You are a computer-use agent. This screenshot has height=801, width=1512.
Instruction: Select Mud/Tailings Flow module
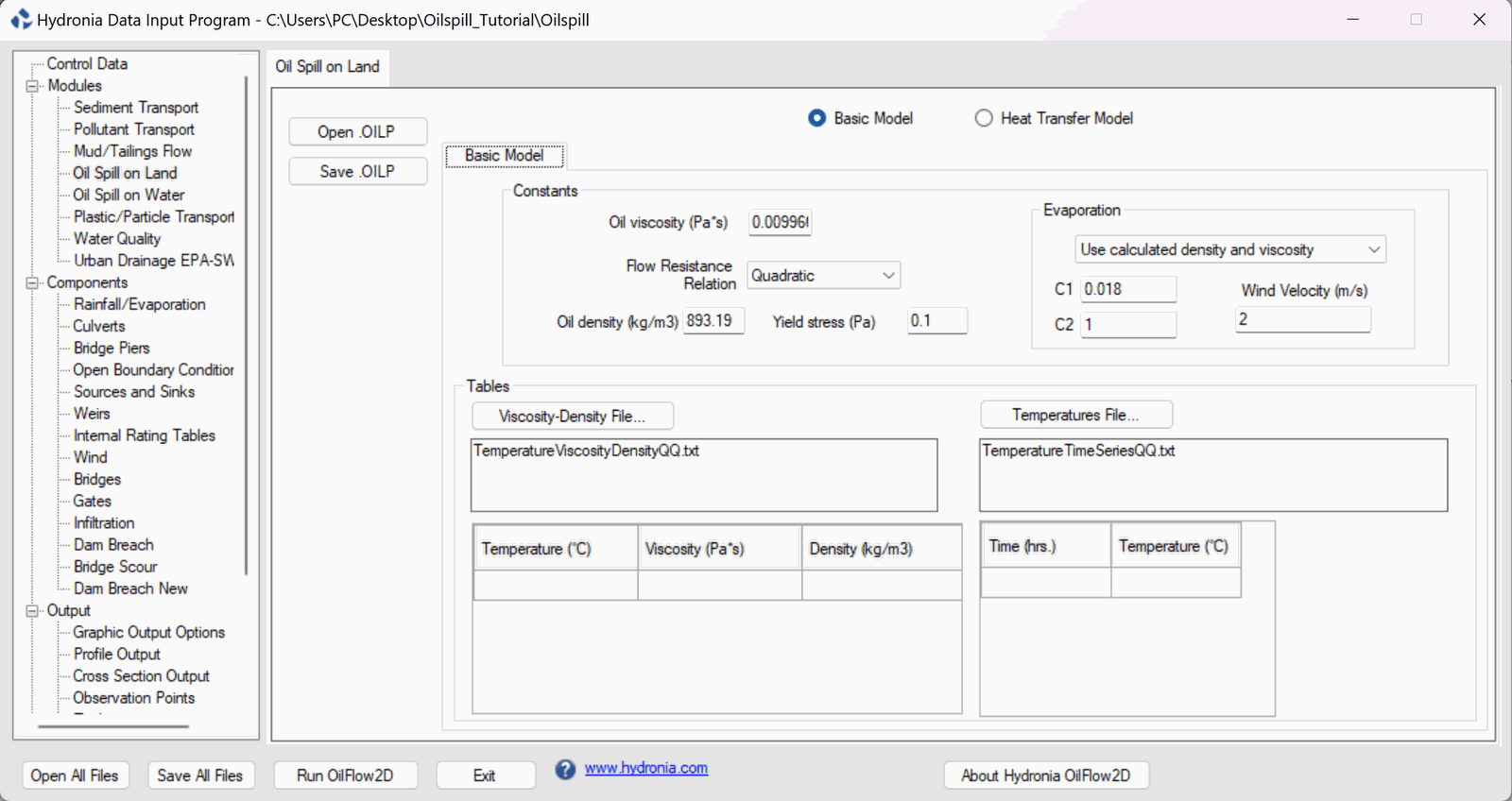[x=132, y=151]
